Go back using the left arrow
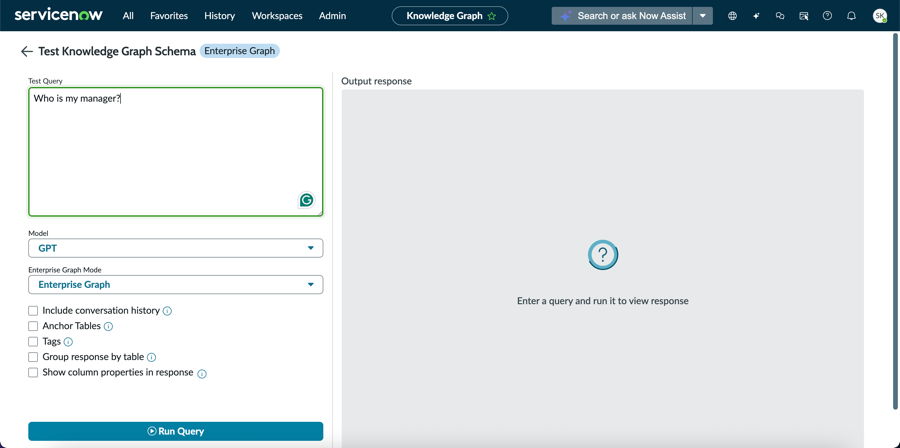 (x=26, y=52)
